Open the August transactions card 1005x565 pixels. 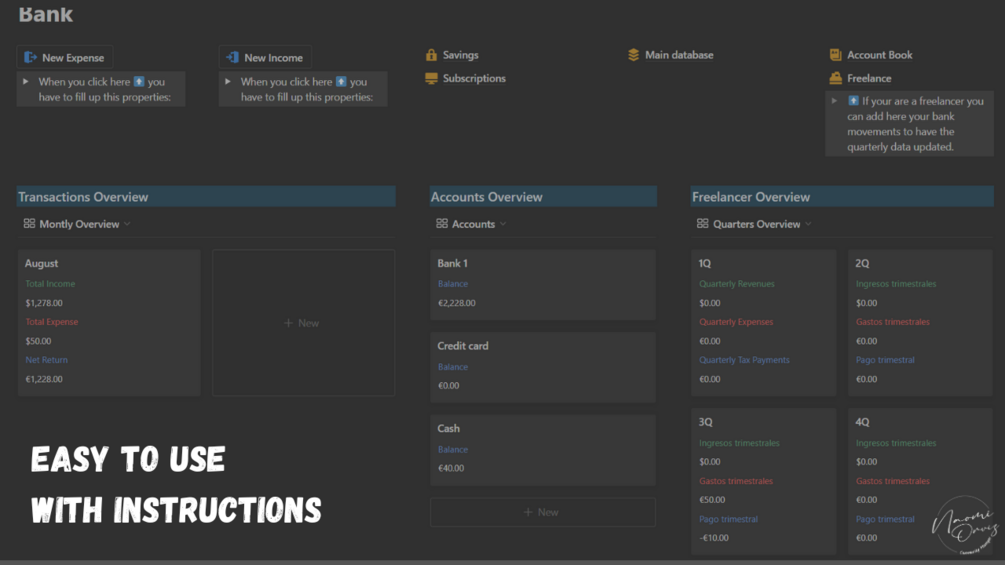pyautogui.click(x=109, y=322)
